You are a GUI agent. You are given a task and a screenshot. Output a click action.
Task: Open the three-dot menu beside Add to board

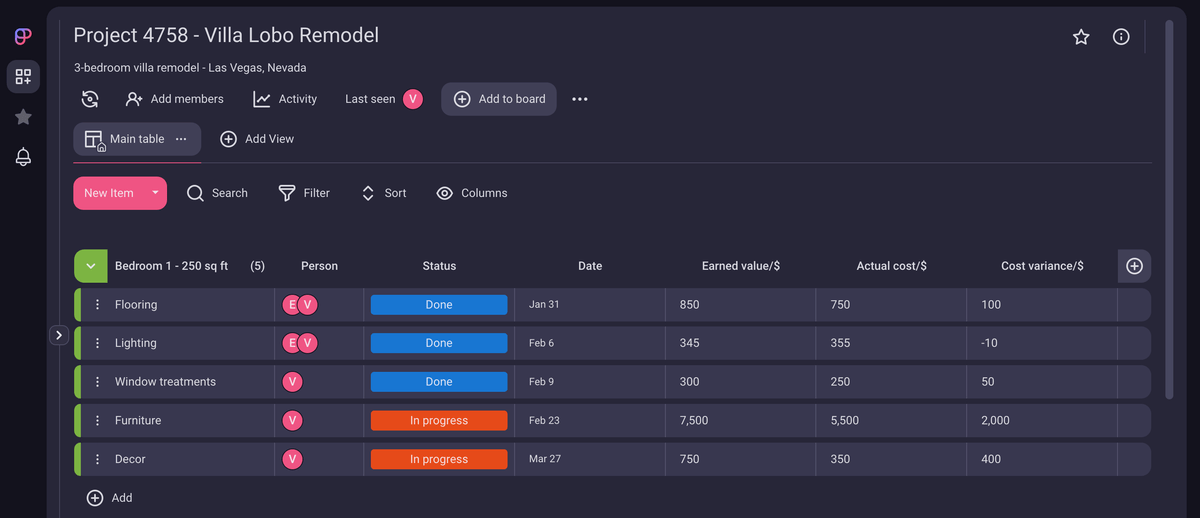pyautogui.click(x=580, y=99)
